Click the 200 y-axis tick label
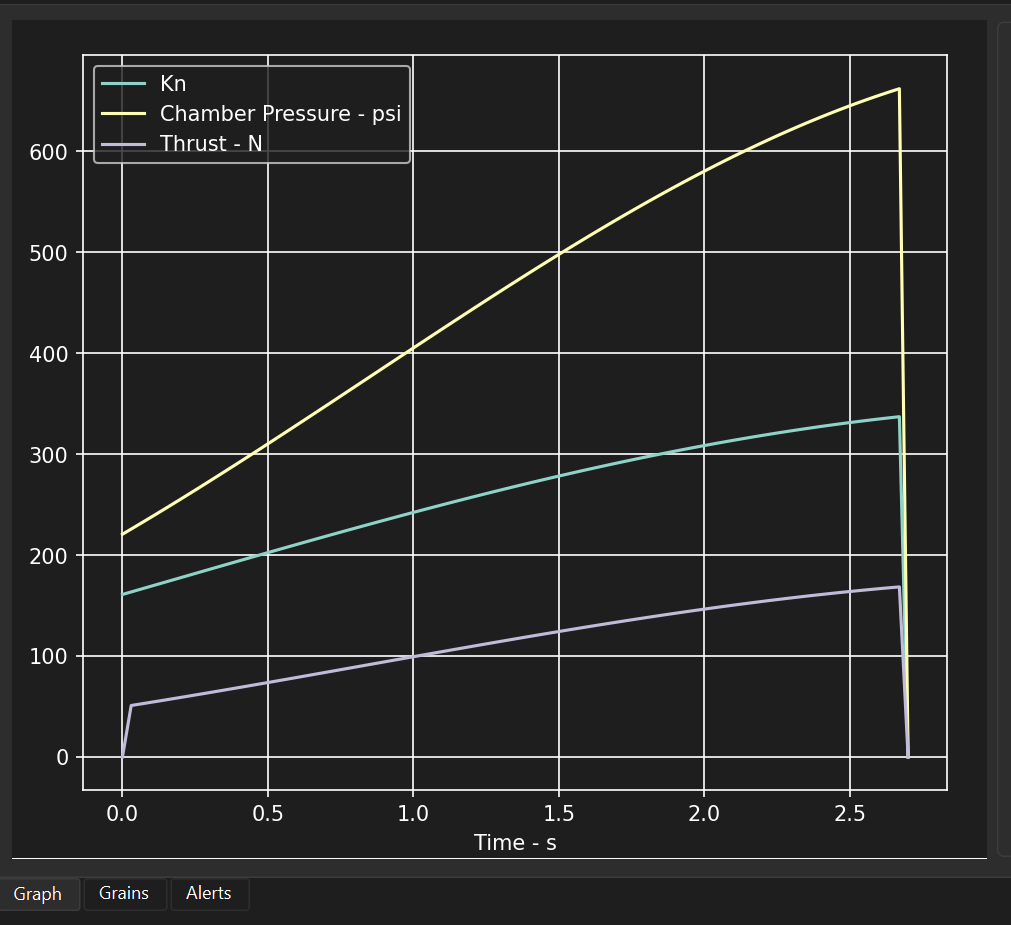The width and height of the screenshot is (1011, 925). point(48,556)
